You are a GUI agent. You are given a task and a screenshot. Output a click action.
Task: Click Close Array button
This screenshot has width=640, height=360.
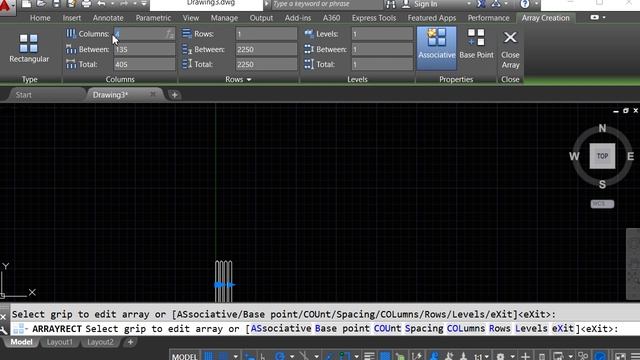(510, 50)
